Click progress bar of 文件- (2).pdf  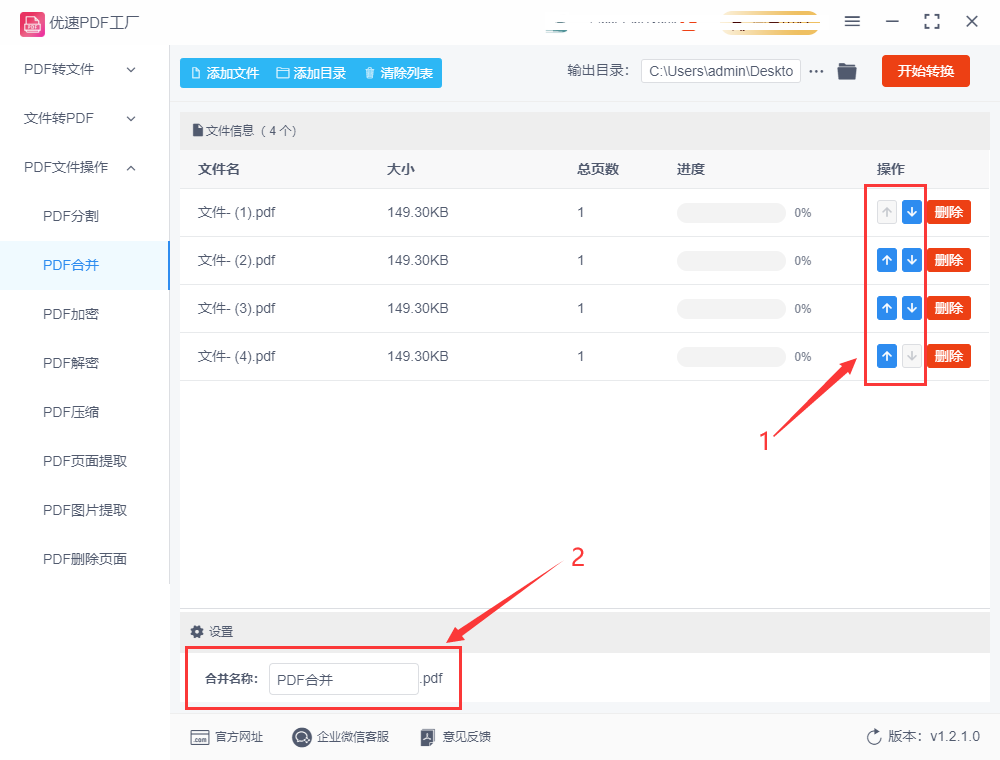731,261
